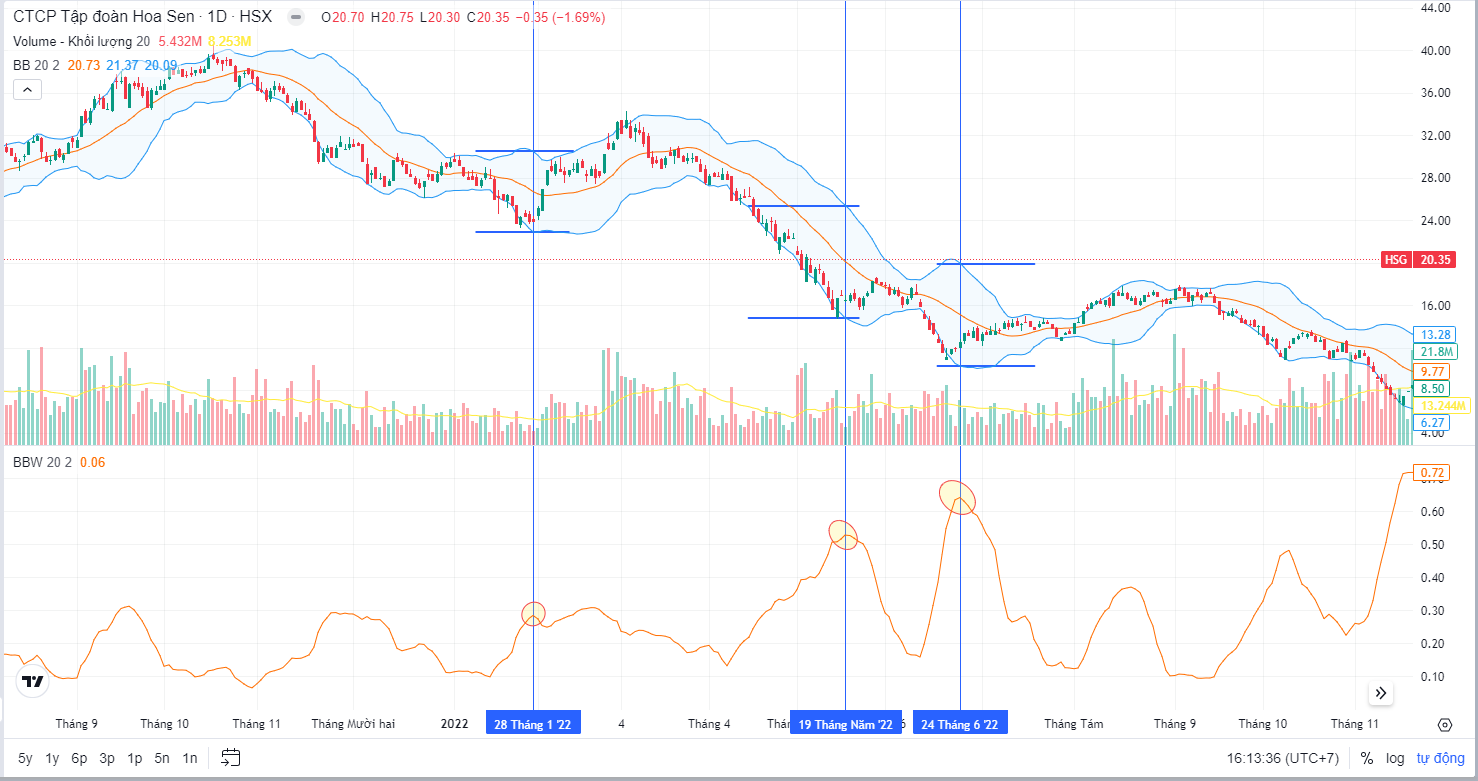Image resolution: width=1478 pixels, height=781 pixels.
Task: Collapse the indicator legend with the chevron
Action: click(x=27, y=90)
